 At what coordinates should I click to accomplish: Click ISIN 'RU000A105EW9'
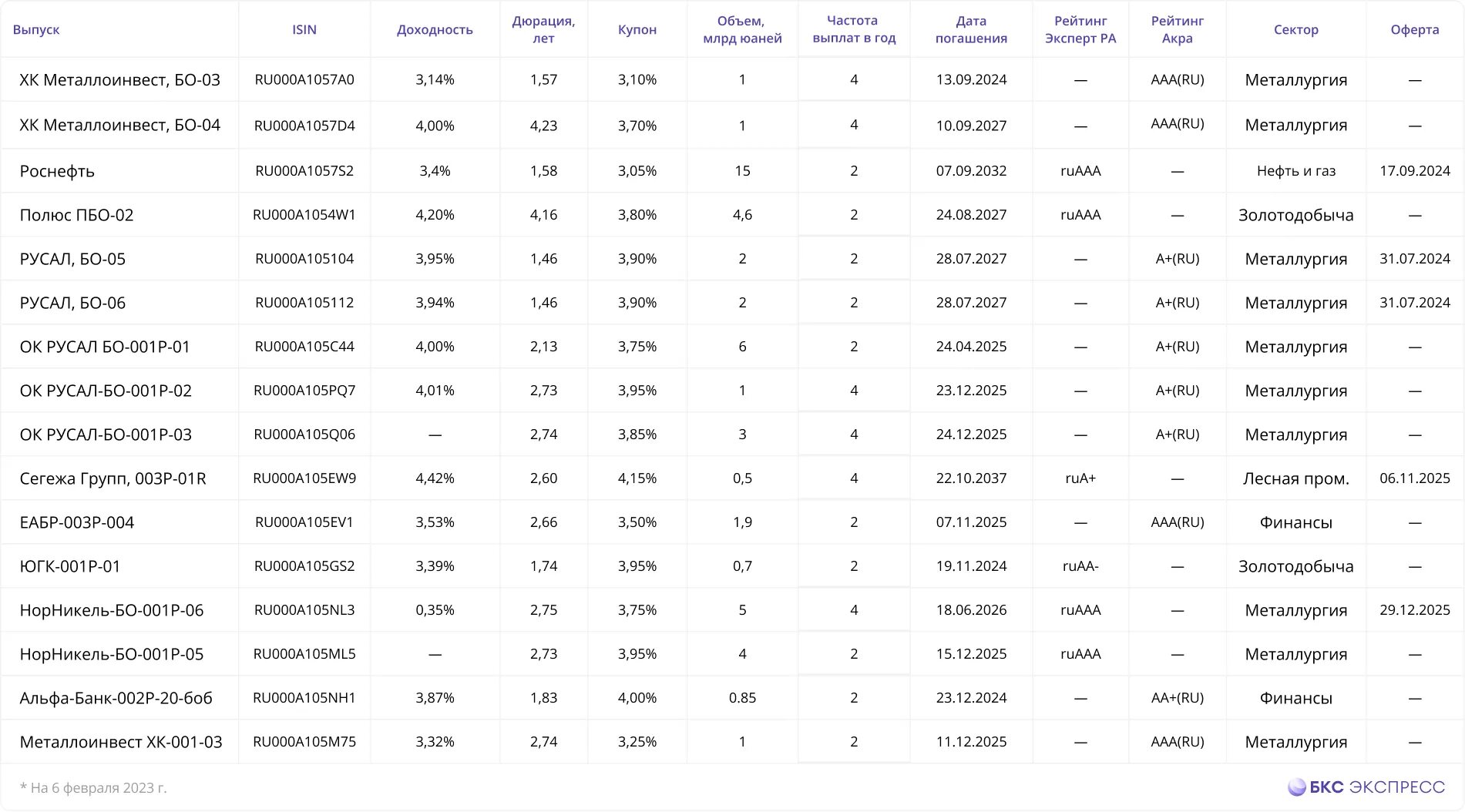[304, 478]
